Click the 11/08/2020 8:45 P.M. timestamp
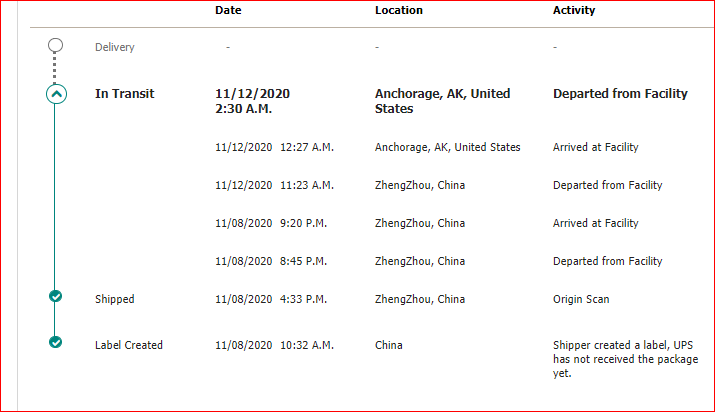The image size is (715, 412). click(270, 261)
